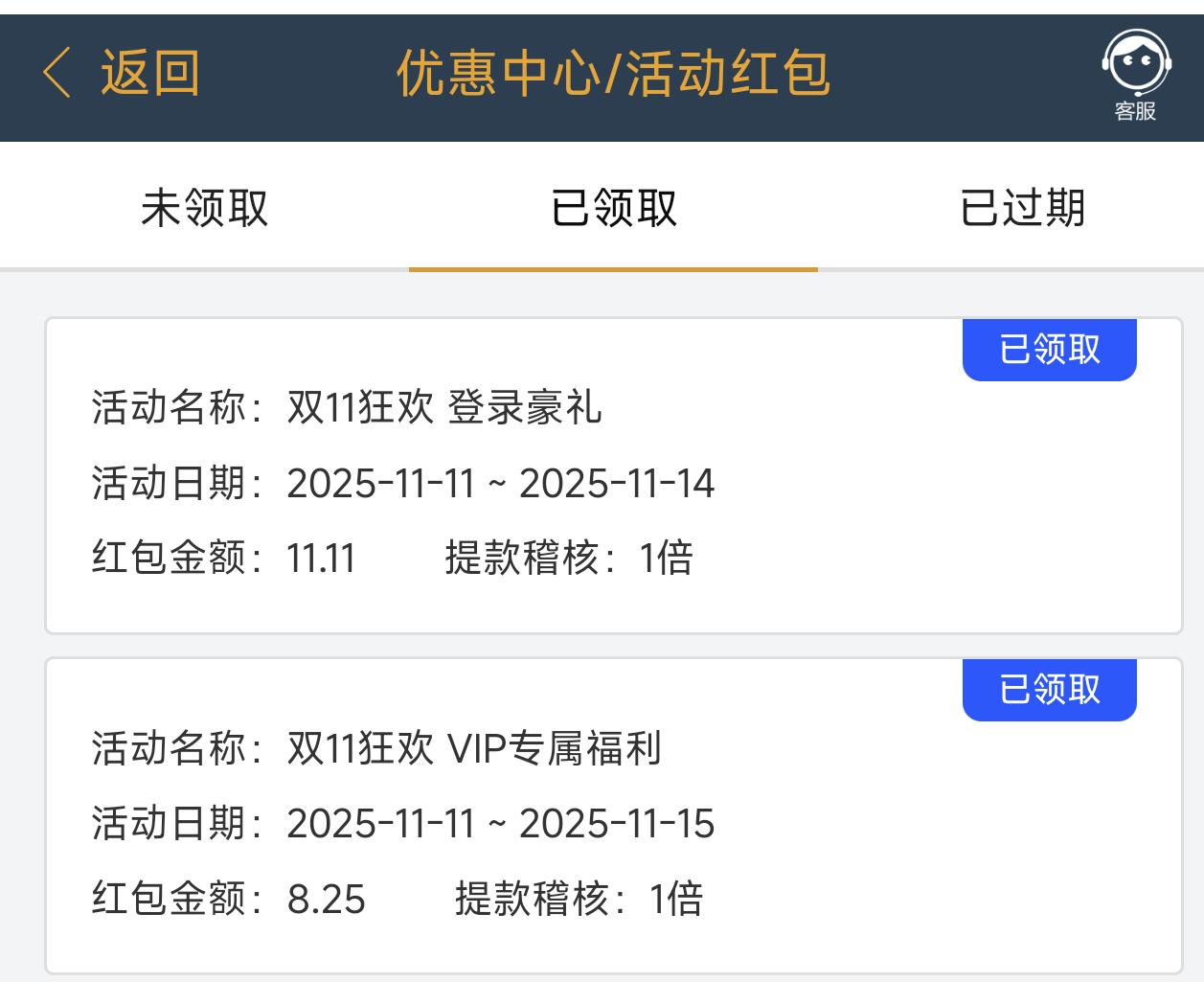
Task: Tap 活动日期 label in the VIP card
Action: [x=172, y=824]
